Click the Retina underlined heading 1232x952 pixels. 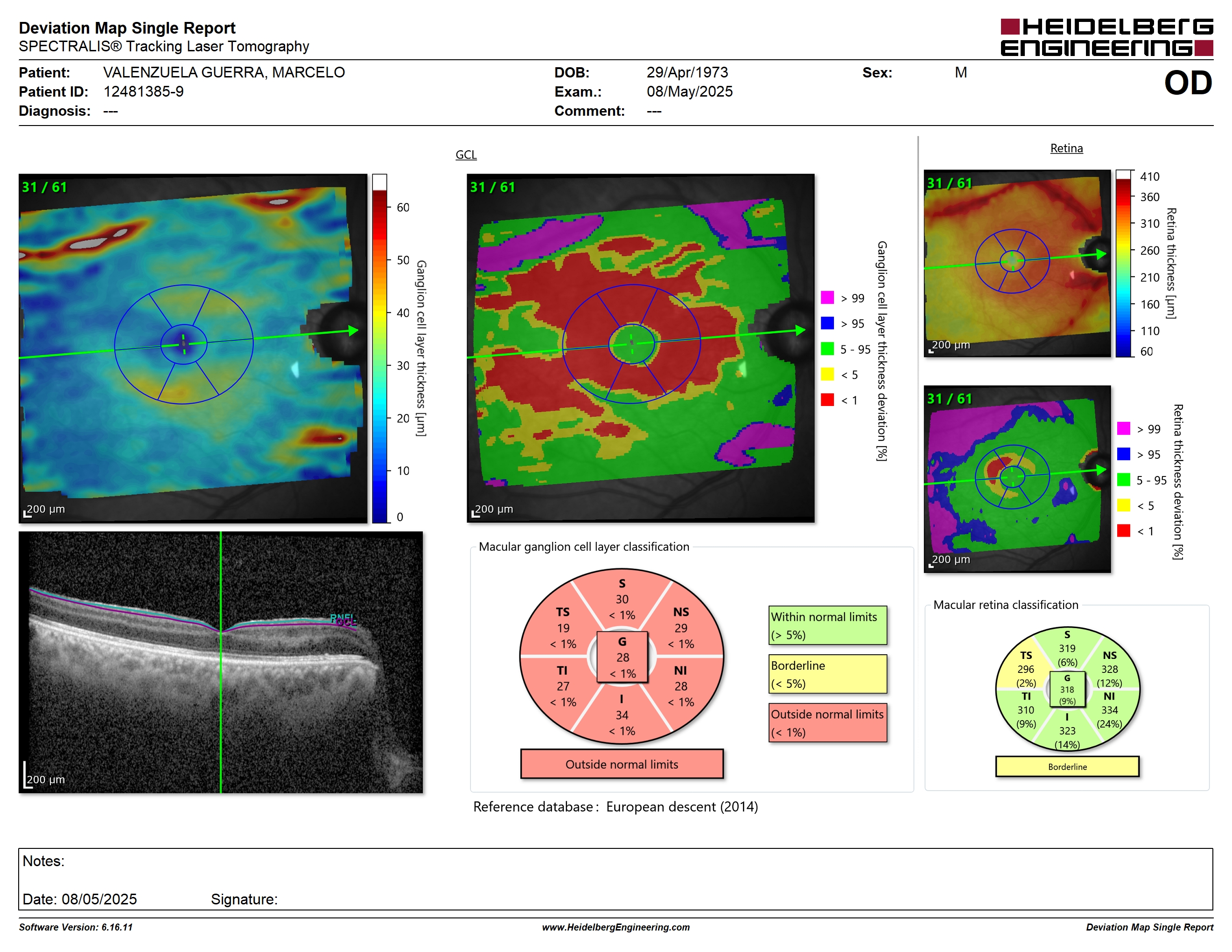pyautogui.click(x=1066, y=148)
